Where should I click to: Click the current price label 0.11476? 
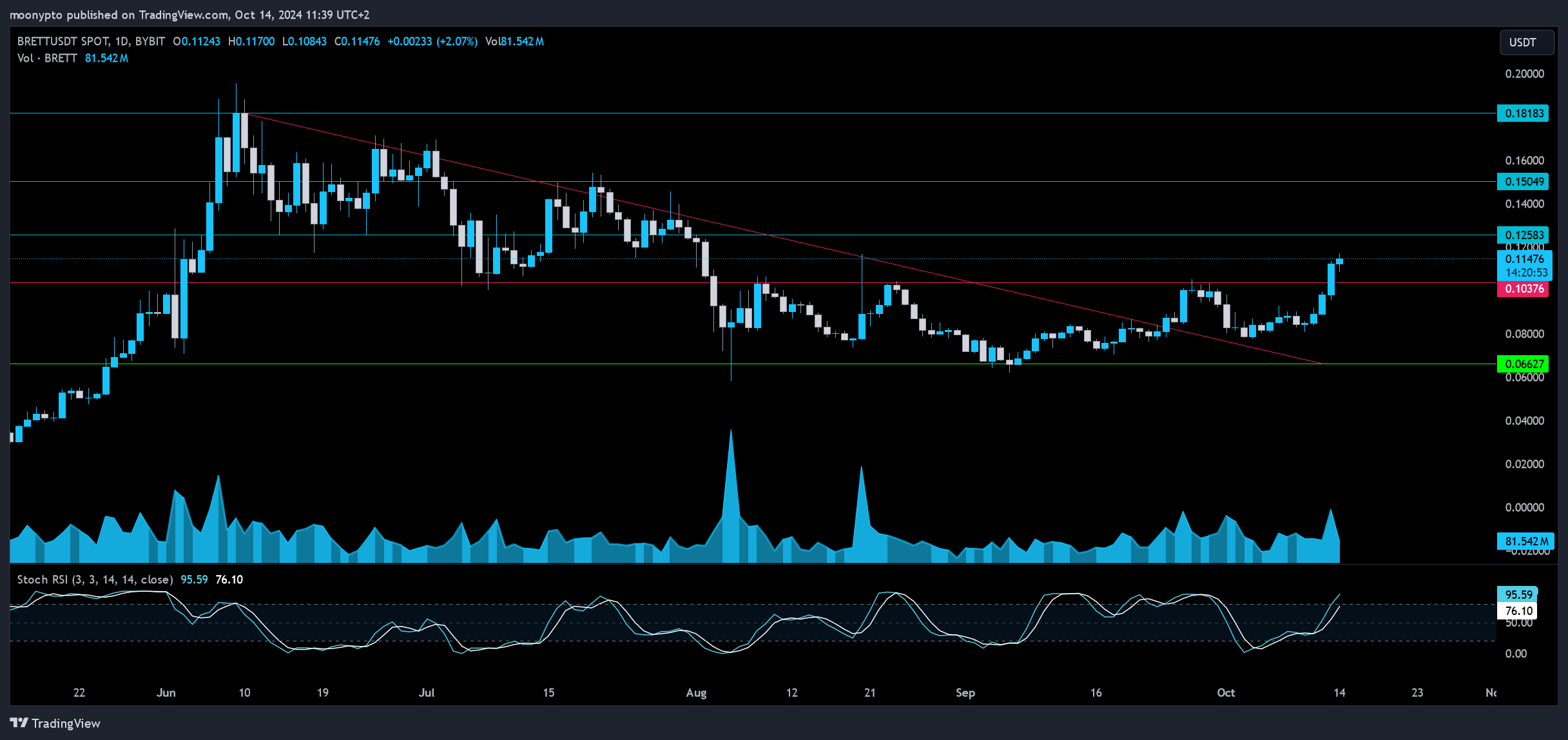click(x=1525, y=259)
